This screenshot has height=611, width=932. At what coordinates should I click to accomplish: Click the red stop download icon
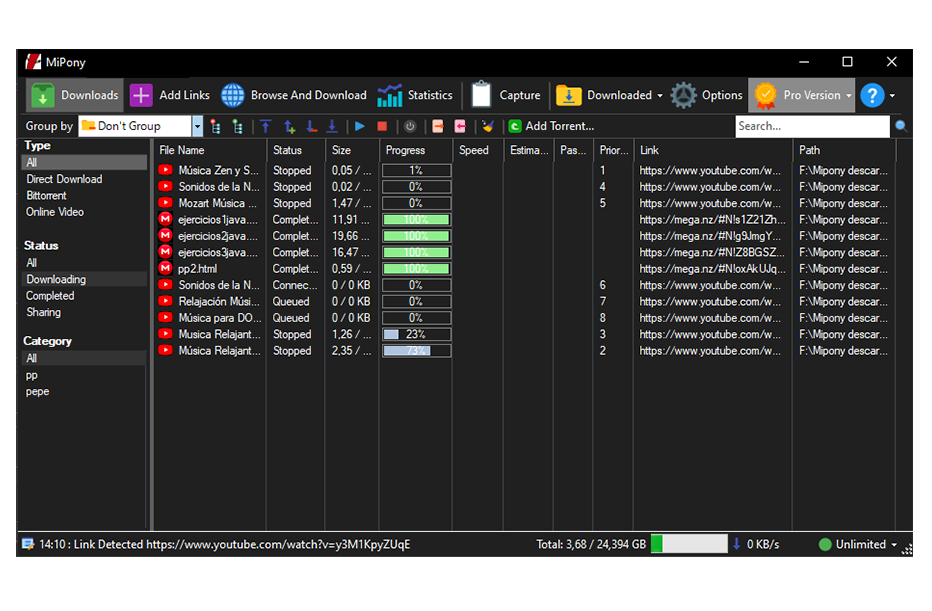382,126
